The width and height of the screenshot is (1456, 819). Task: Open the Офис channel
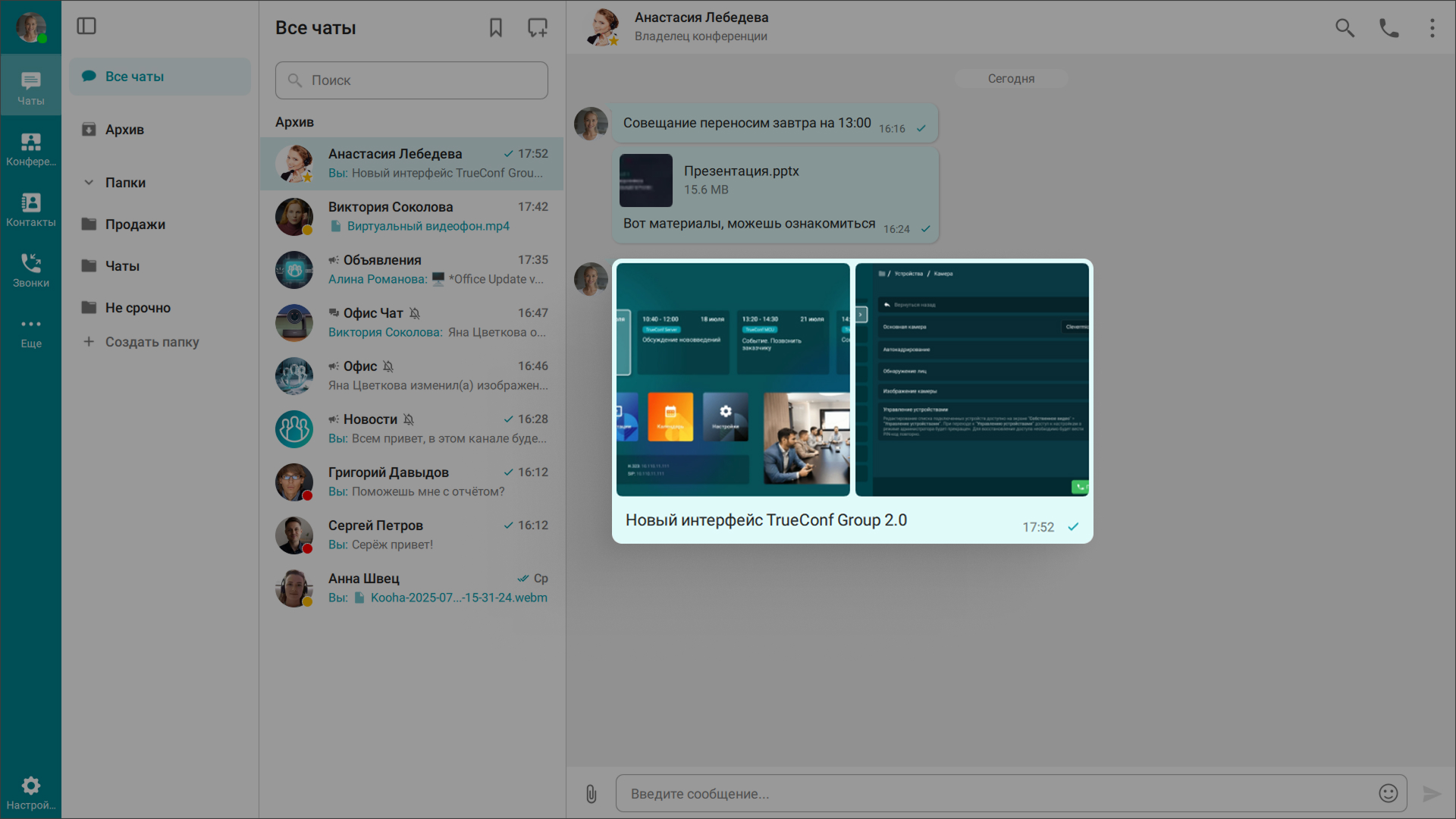[x=412, y=376]
